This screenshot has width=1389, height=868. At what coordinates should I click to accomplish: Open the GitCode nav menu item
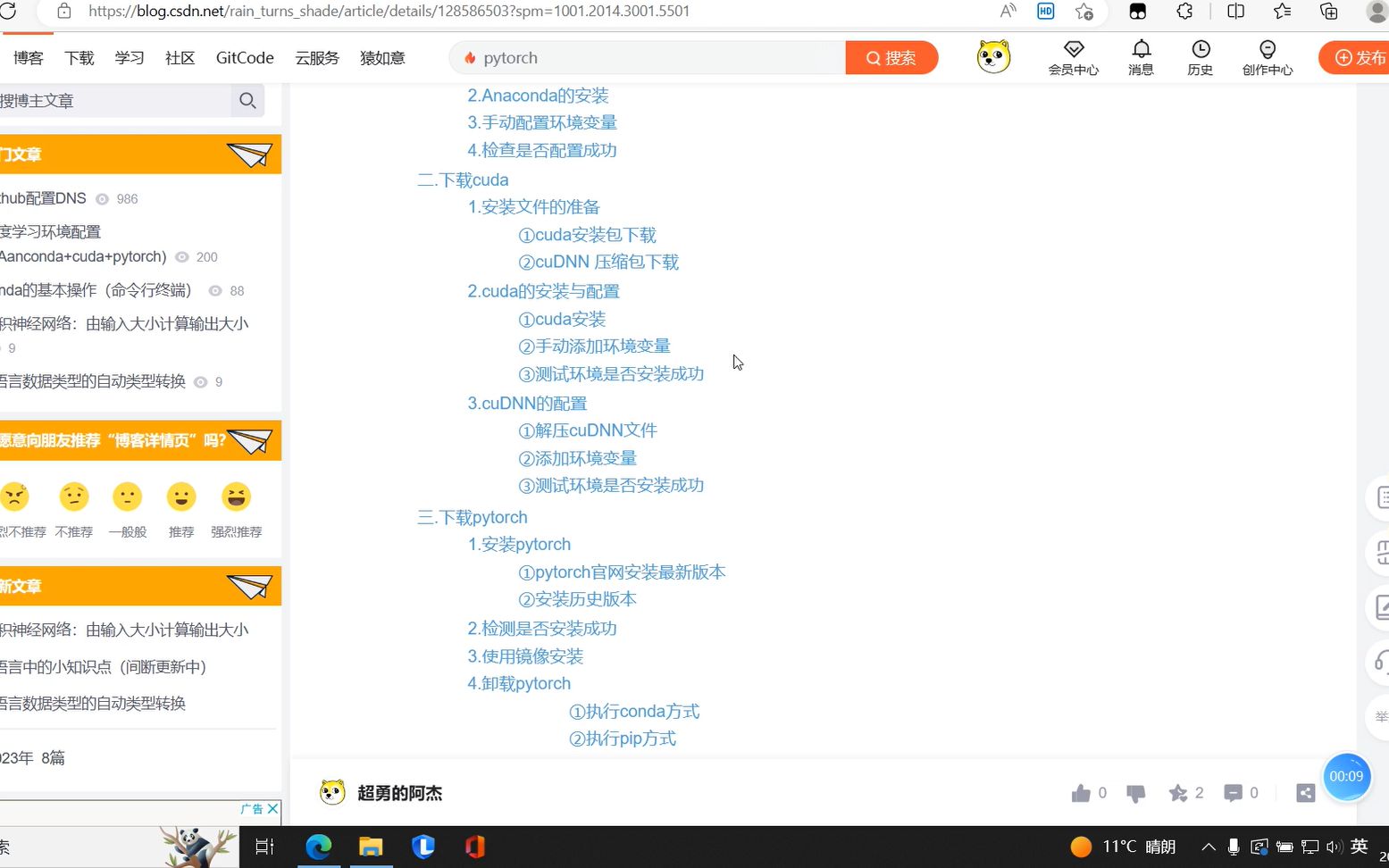point(245,58)
